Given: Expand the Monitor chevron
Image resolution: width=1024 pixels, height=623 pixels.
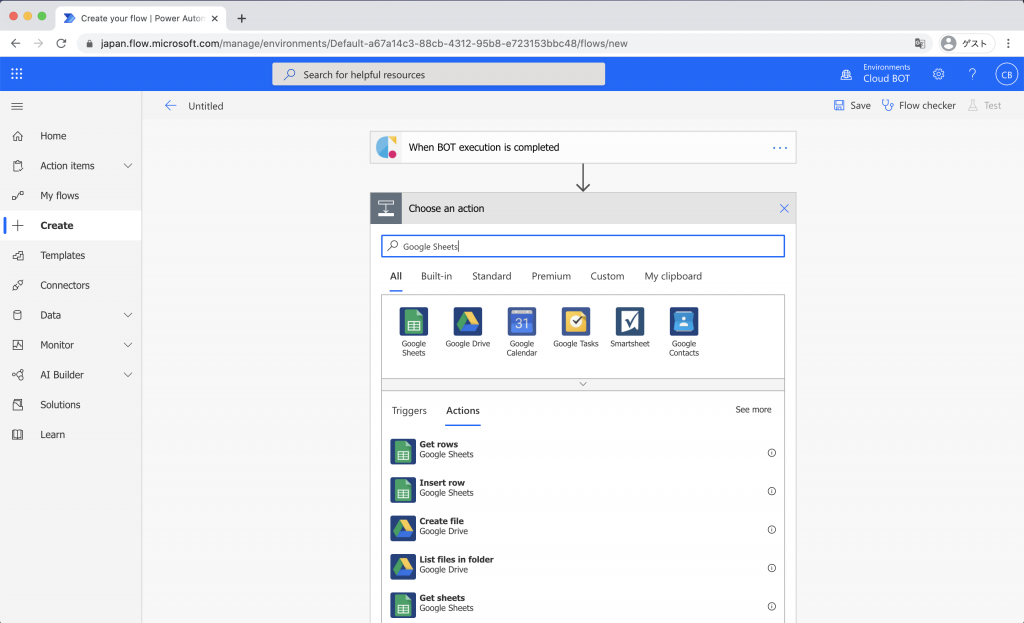Looking at the screenshot, I should (x=128, y=345).
